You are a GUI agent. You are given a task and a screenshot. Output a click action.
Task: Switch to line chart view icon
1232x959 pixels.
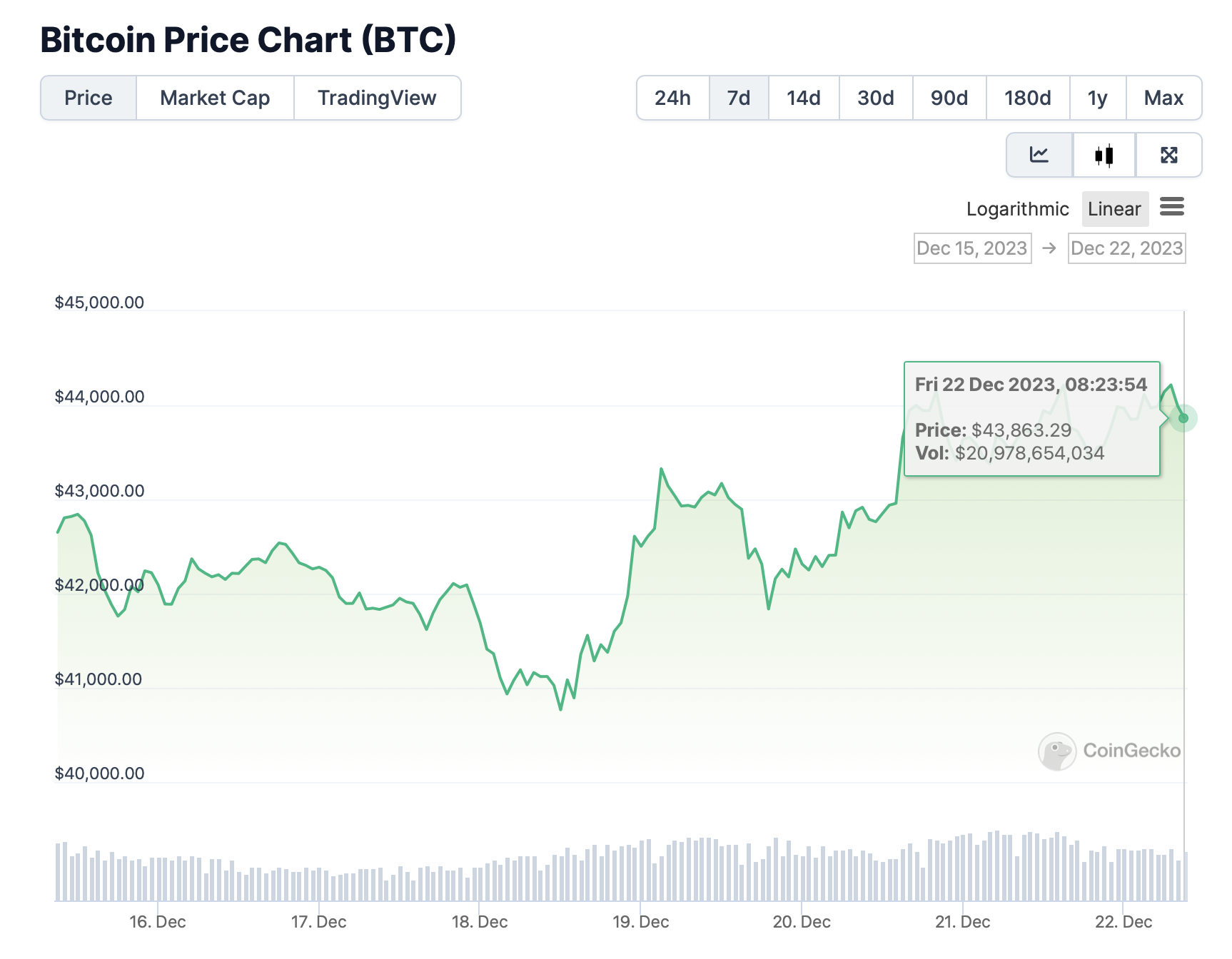click(1039, 155)
